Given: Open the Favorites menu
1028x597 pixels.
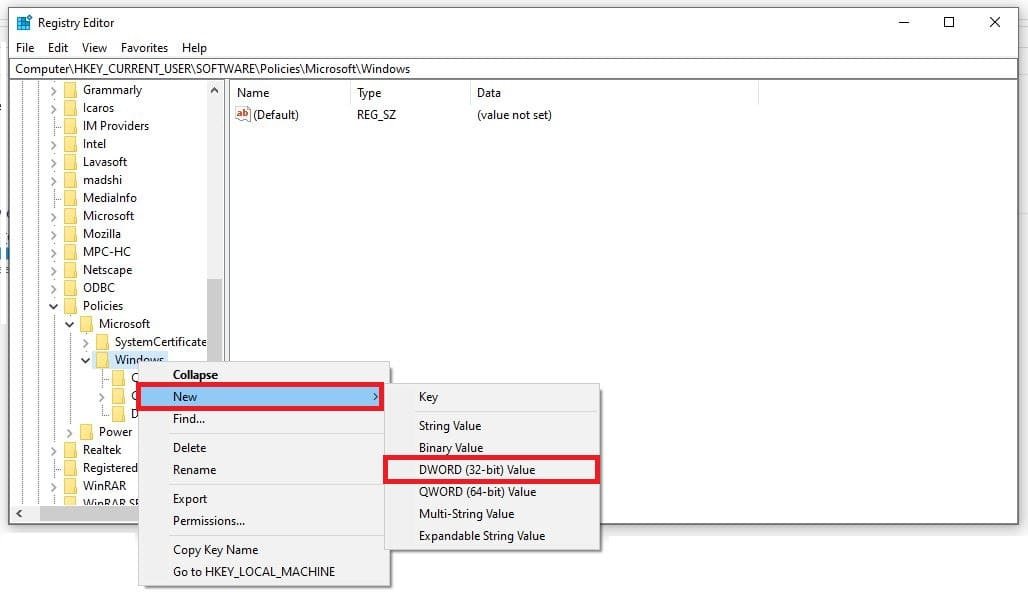Looking at the screenshot, I should pos(144,47).
